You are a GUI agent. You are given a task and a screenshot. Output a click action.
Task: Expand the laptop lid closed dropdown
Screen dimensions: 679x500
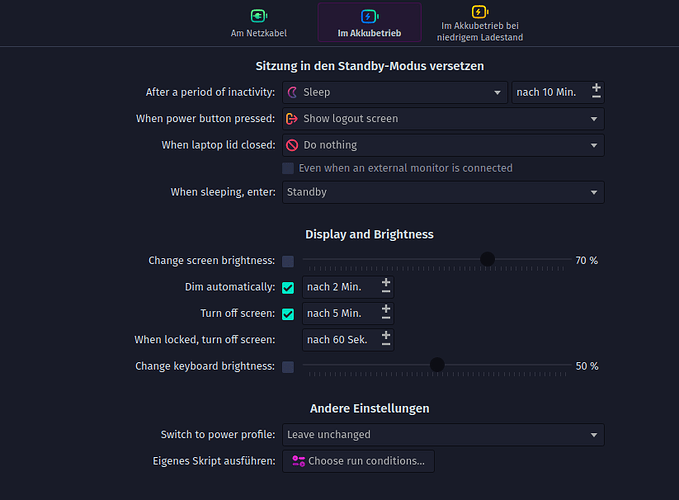[443, 145]
